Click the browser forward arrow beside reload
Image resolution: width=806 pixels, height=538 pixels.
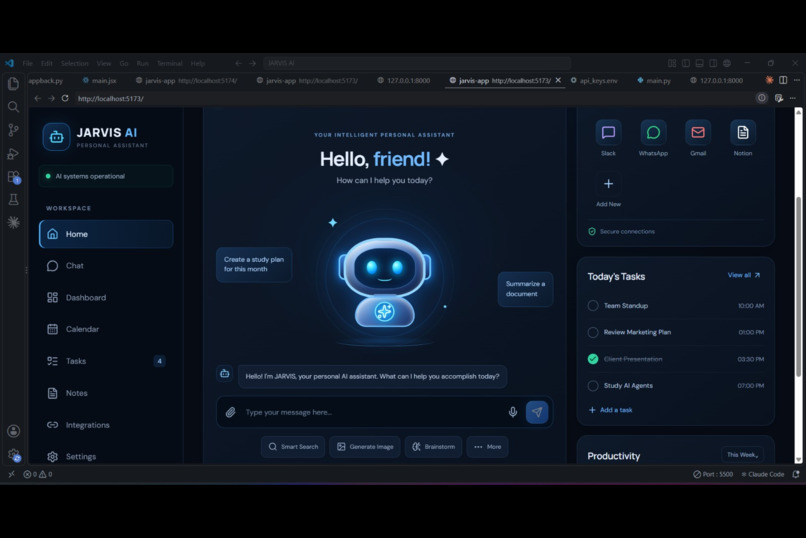pos(51,98)
